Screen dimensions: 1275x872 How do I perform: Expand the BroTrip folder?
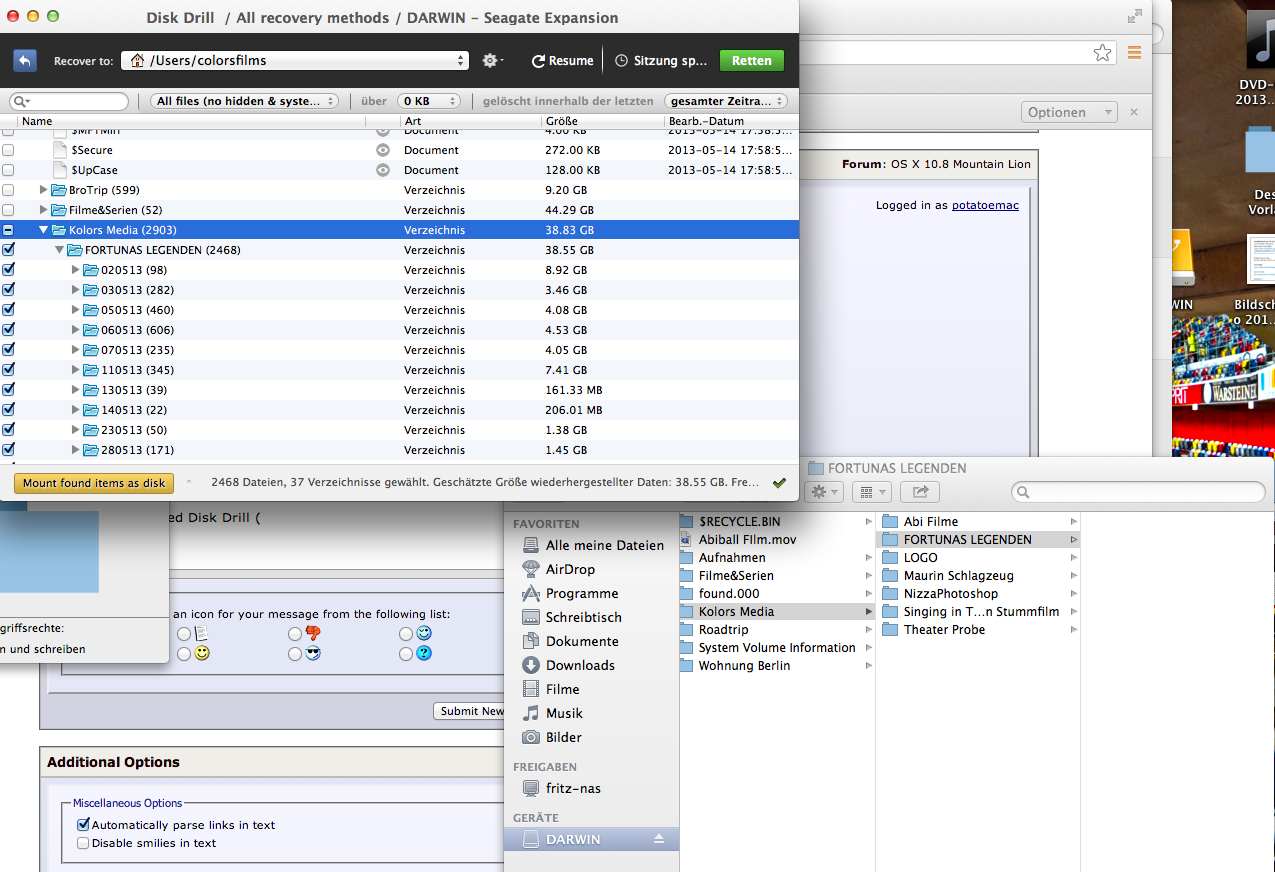pos(43,190)
